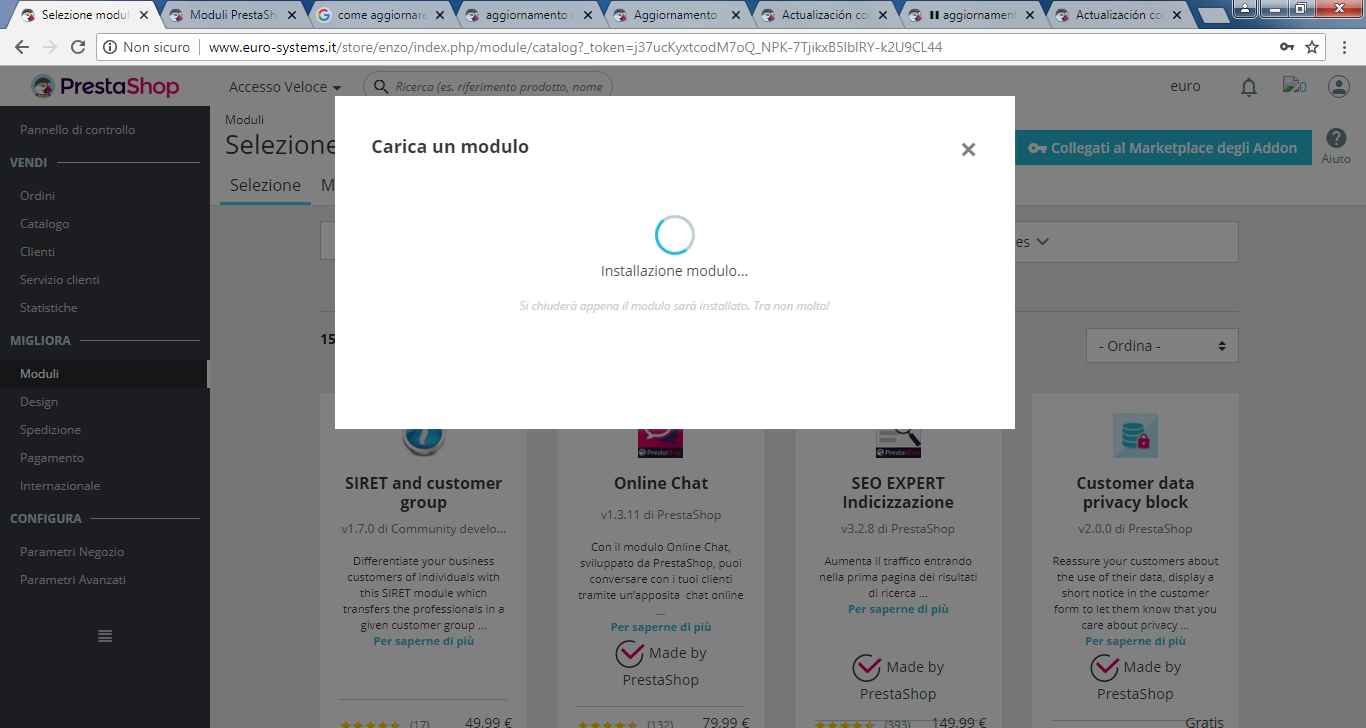The width and height of the screenshot is (1366, 728).
Task: Click the Online Chat module icon
Action: tap(660, 443)
